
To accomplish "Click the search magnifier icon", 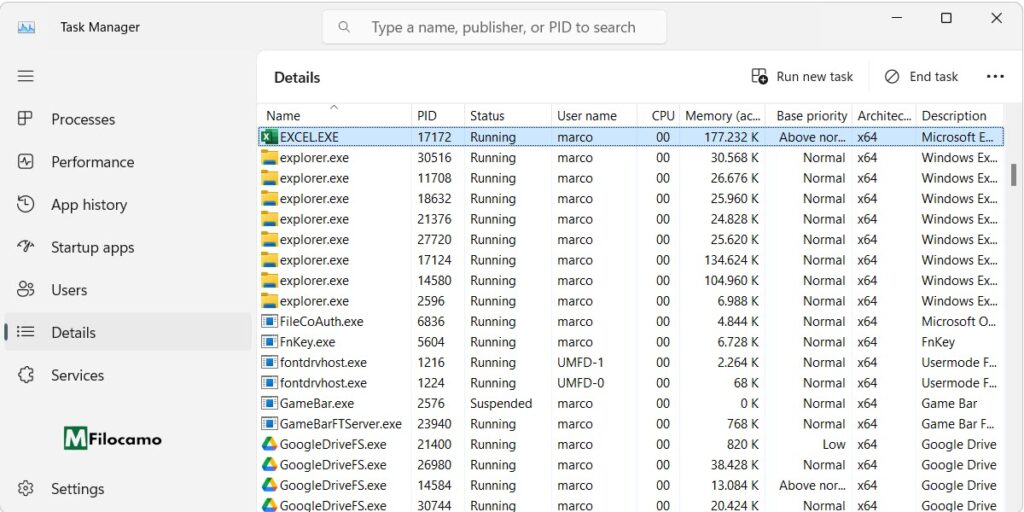I will 344,27.
